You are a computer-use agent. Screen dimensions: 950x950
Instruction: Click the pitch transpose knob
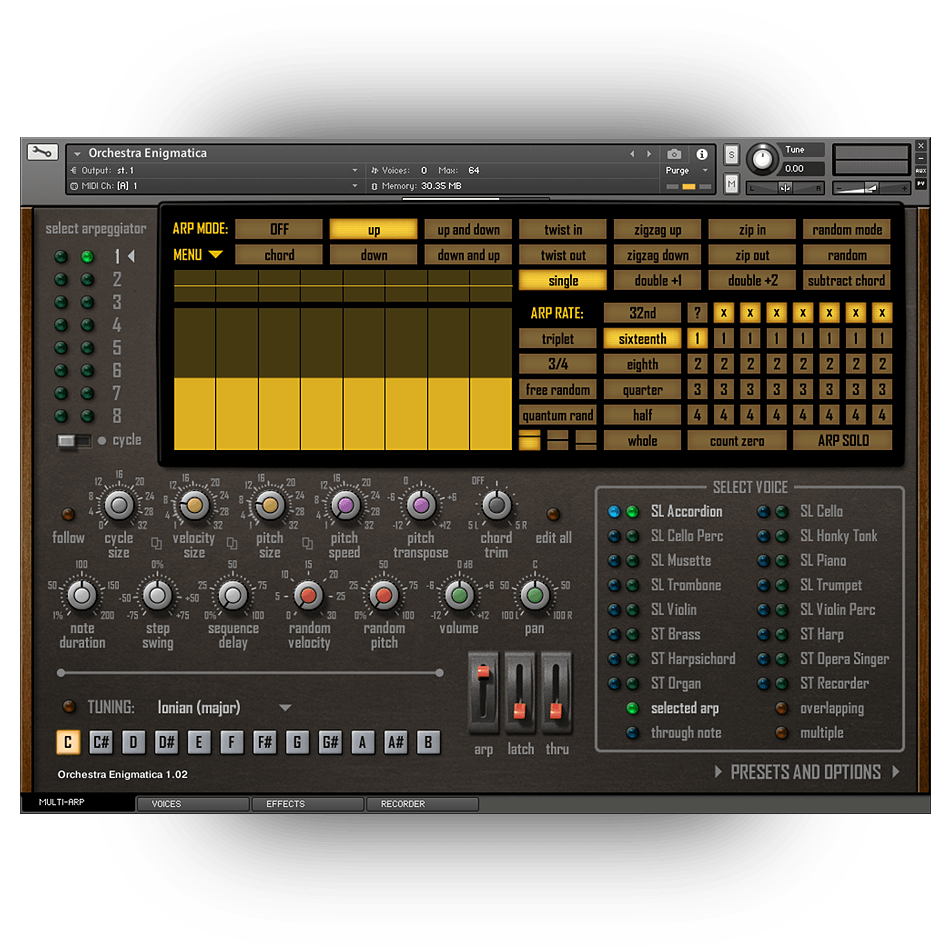(421, 505)
